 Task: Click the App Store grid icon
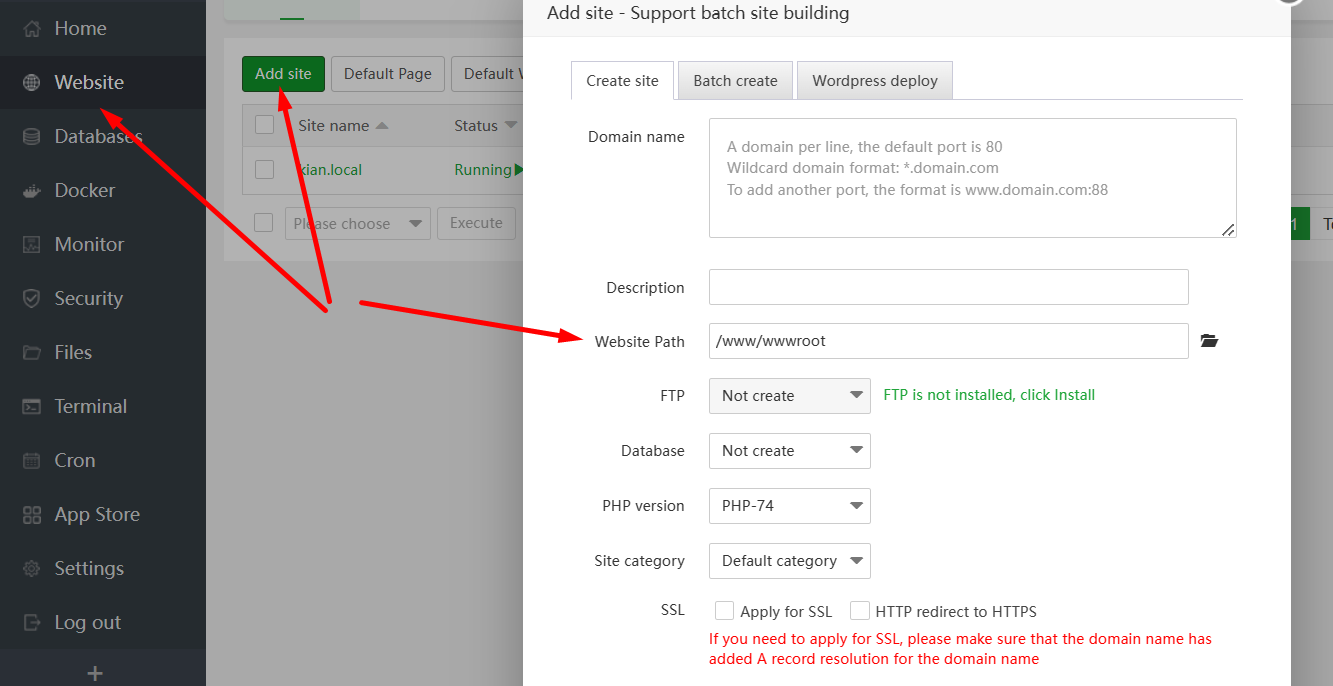pyautogui.click(x=32, y=515)
